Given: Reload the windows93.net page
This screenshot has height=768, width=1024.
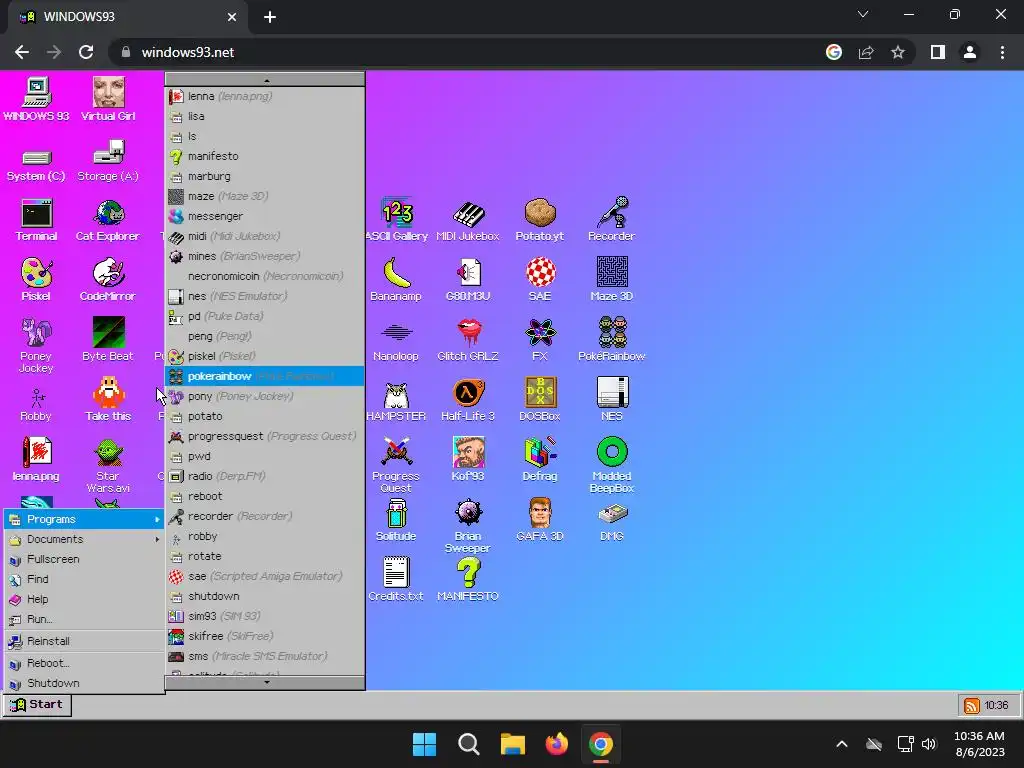Looking at the screenshot, I should click(86, 52).
